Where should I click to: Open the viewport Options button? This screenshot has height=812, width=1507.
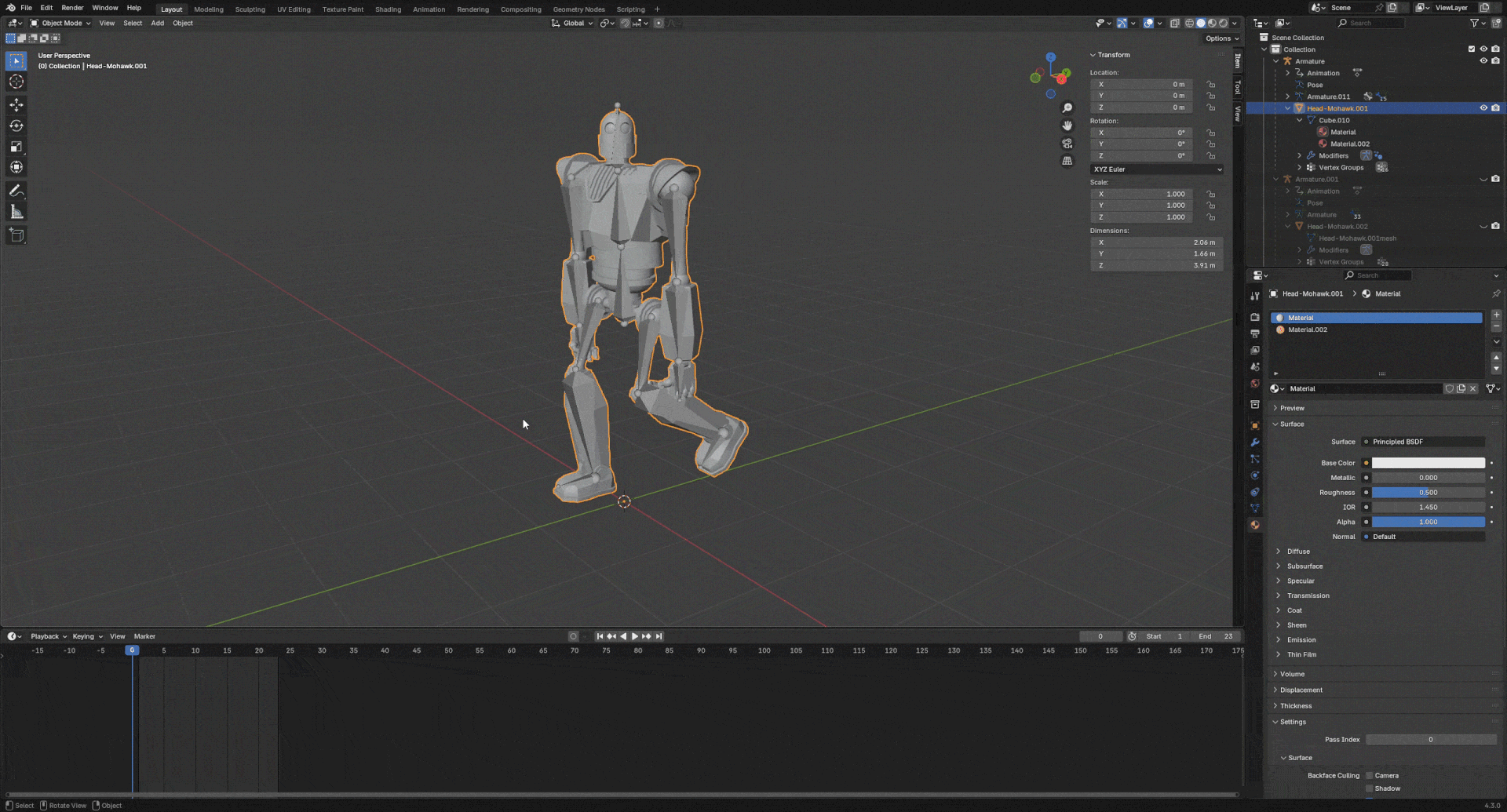coord(1221,38)
